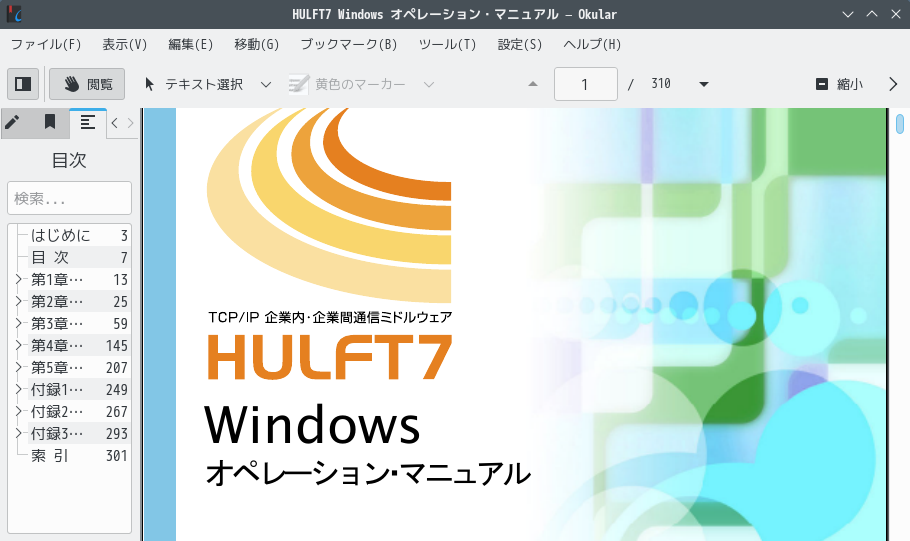Open the yellow marker dropdown arrow
This screenshot has height=541, width=910.
click(x=429, y=85)
